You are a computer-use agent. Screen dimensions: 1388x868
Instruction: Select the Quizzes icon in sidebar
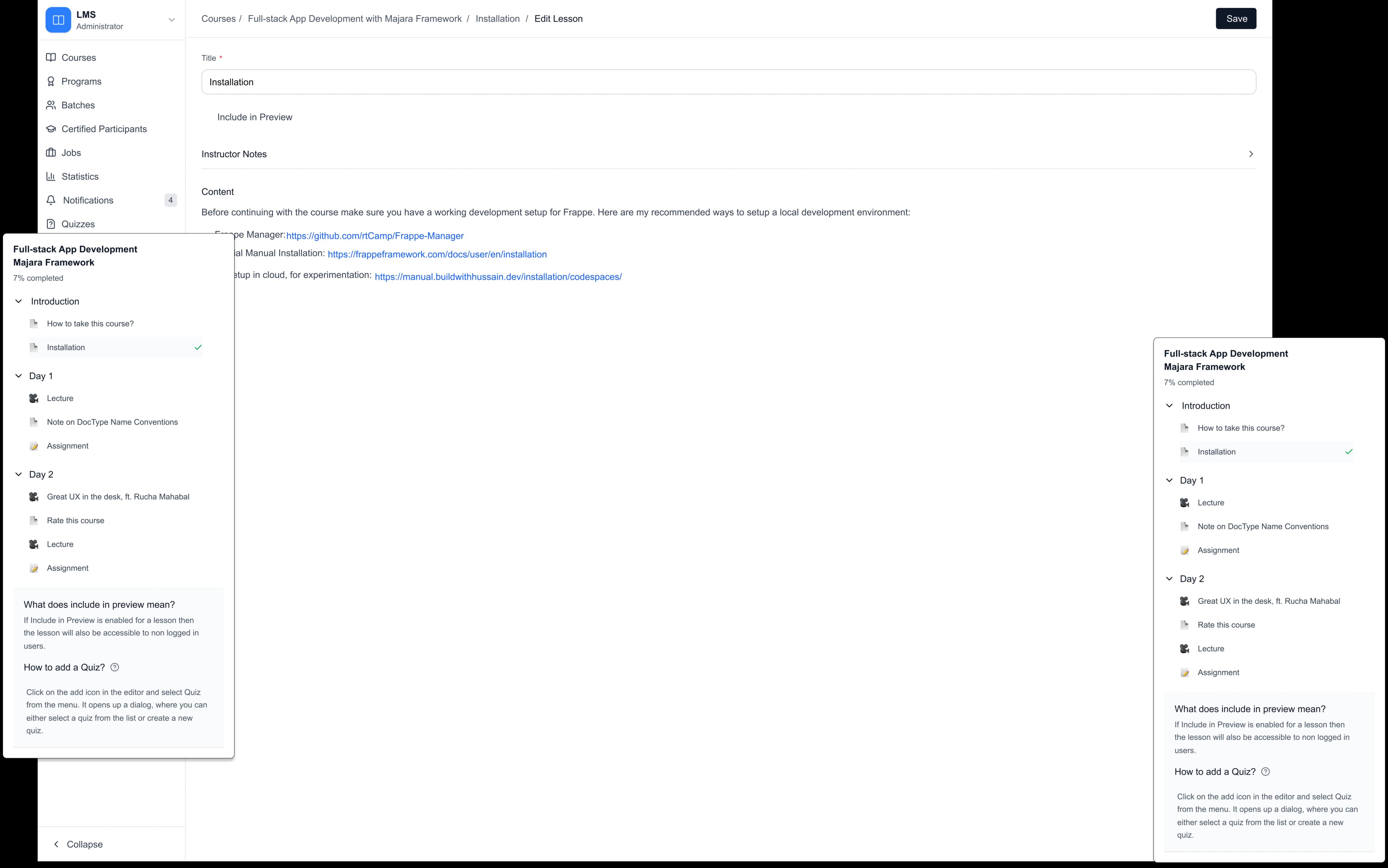click(51, 224)
